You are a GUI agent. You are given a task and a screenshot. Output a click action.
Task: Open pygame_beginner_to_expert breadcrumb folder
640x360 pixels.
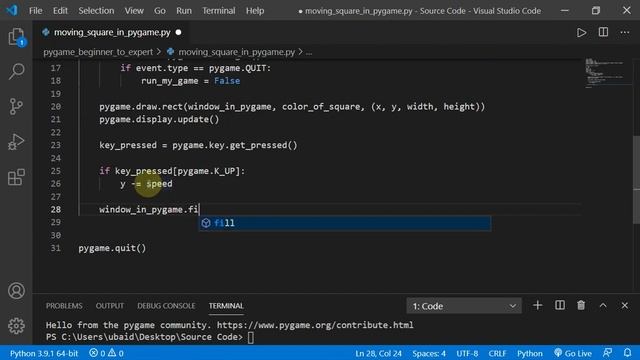pos(98,52)
